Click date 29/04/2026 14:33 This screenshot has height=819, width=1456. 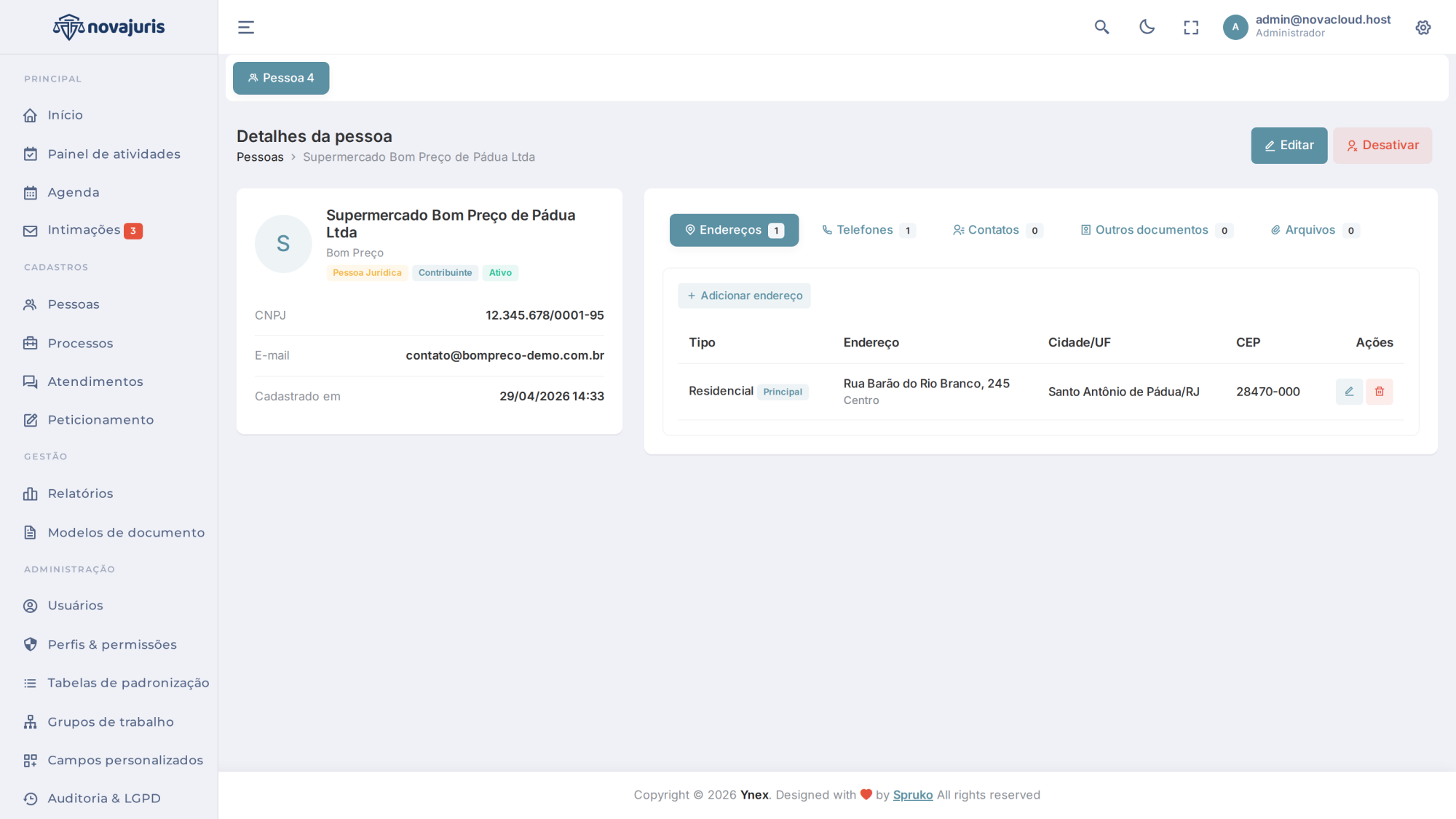pos(551,396)
